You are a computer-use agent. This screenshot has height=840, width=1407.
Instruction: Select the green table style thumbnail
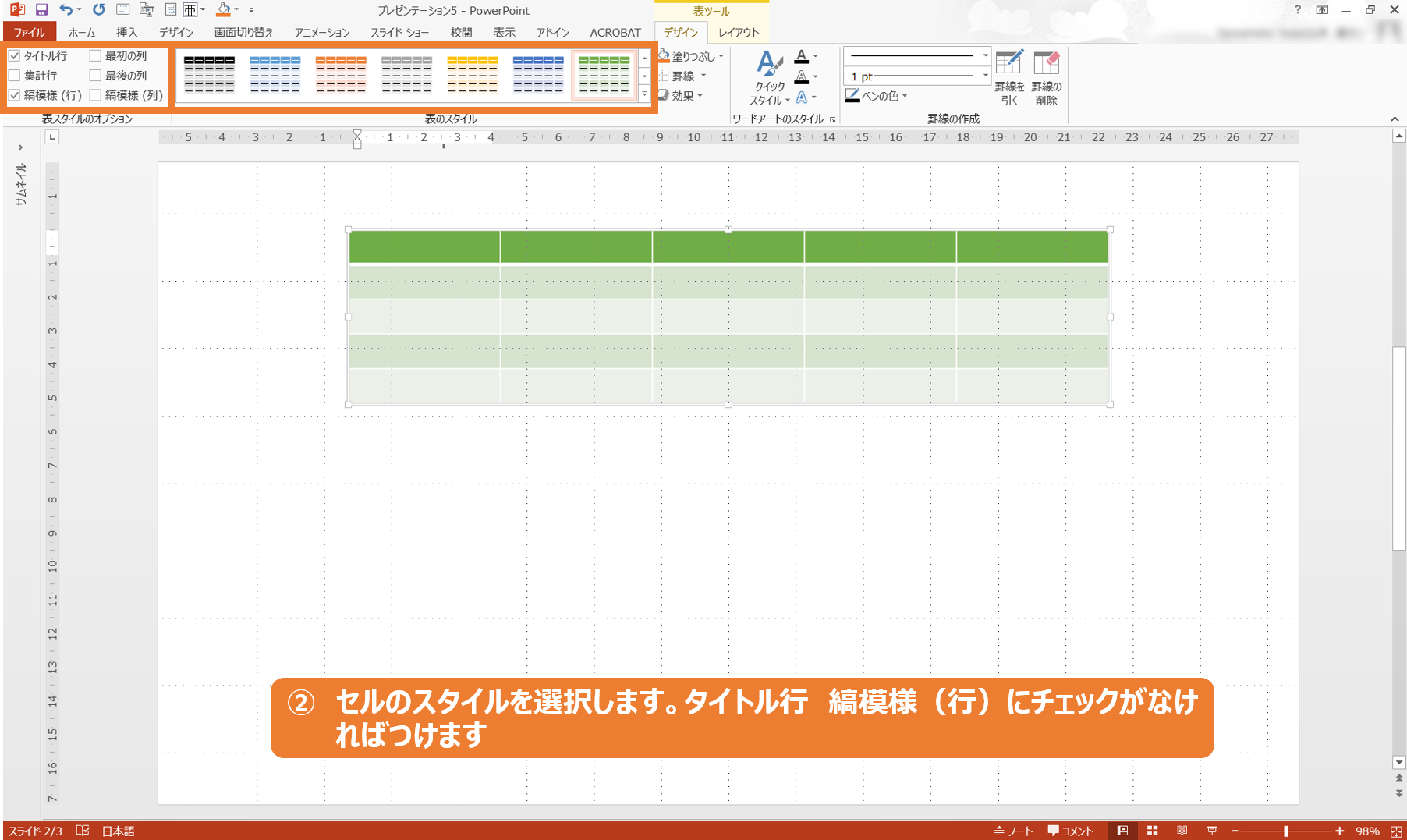(x=604, y=75)
